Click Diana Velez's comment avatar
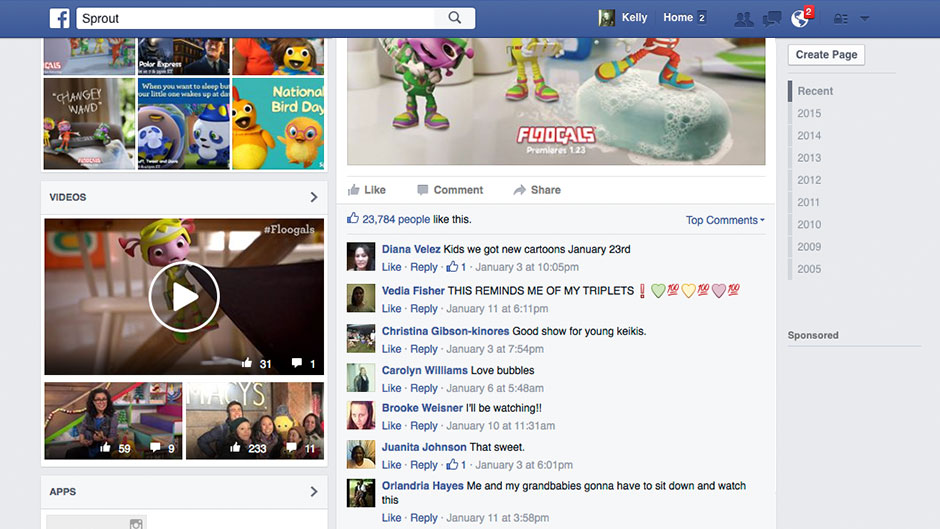Viewport: 940px width, 529px height. (x=361, y=257)
